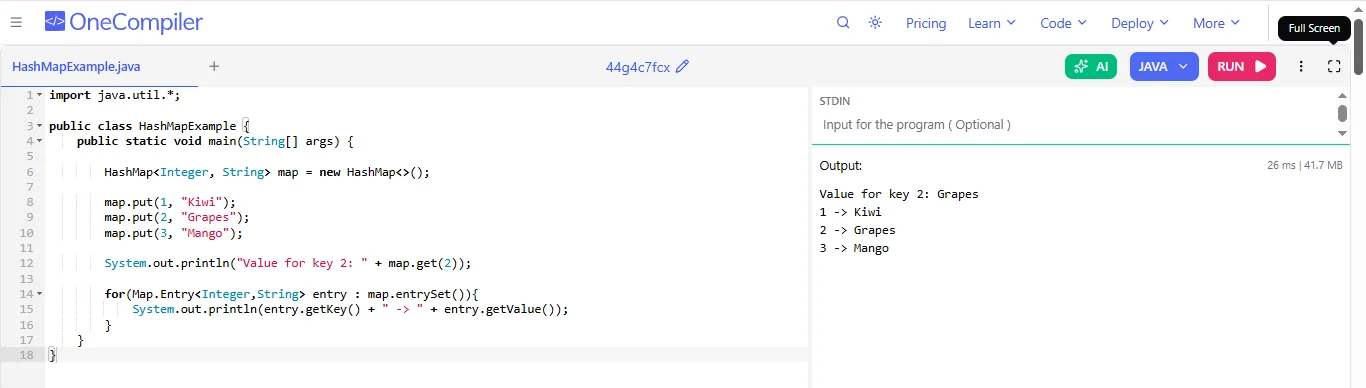
Task: Click the 'Output:' label
Action: coord(840,165)
